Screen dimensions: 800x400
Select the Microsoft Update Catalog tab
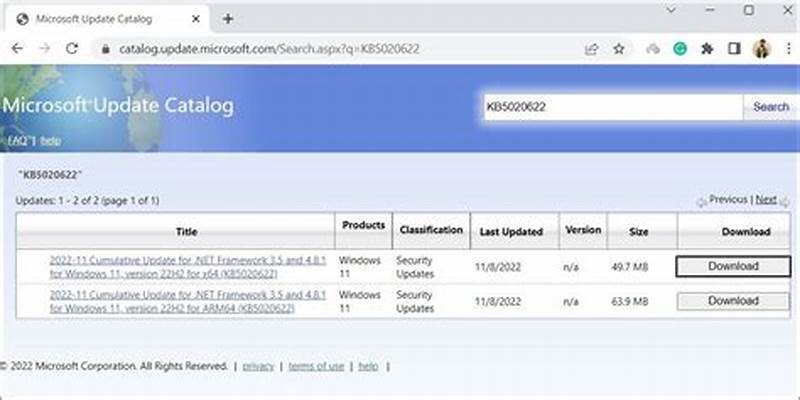108,19
